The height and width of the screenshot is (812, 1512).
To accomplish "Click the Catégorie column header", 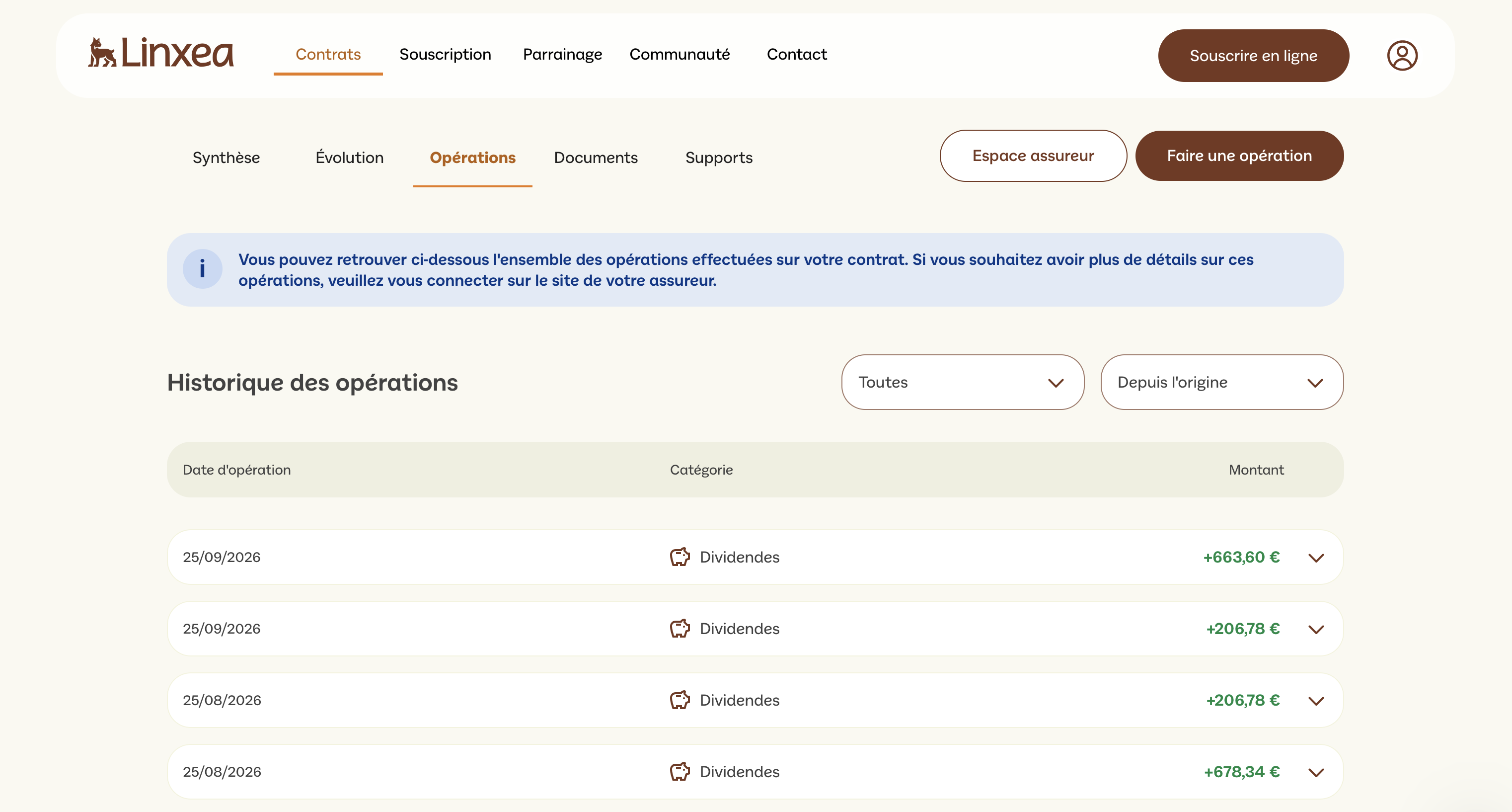I will [x=701, y=470].
